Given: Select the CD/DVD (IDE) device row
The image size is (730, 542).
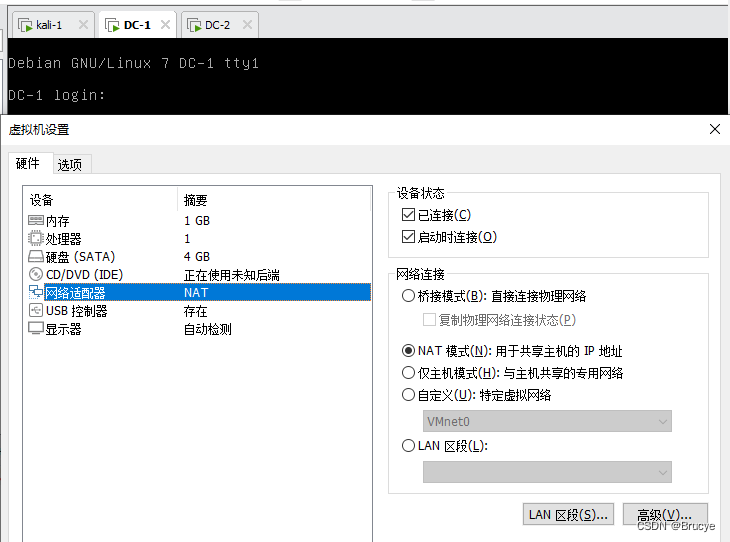Looking at the screenshot, I should (x=197, y=275).
